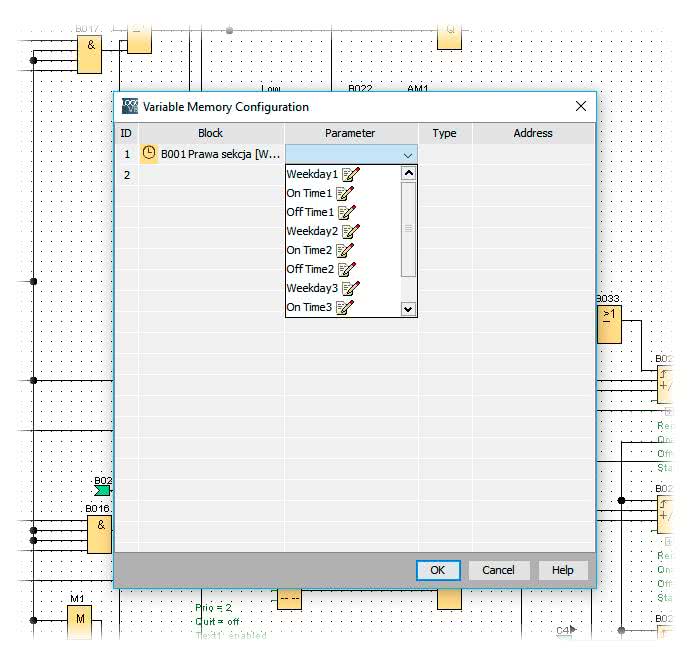Click the edit icon next to Weekday3
This screenshot has width=699, height=658.
click(350, 289)
